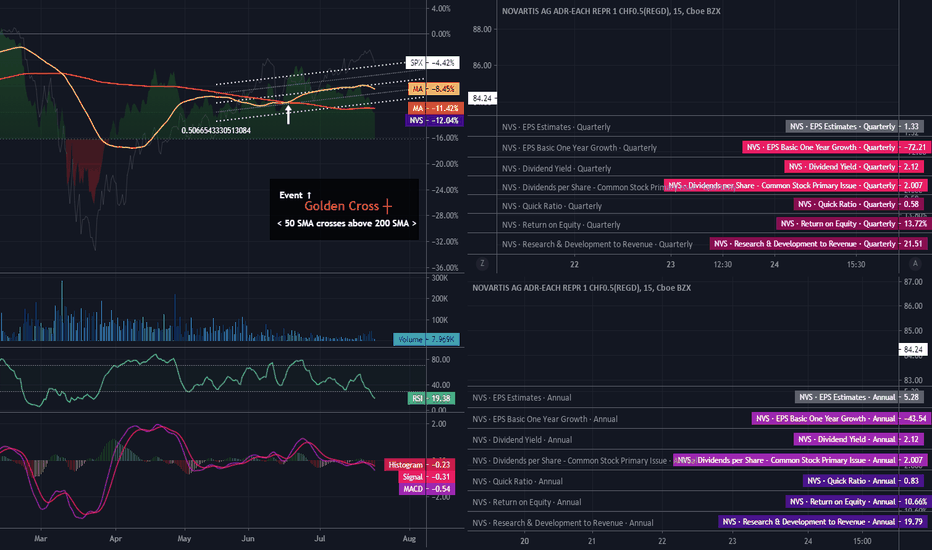Select the MACD -0.54 label
This screenshot has width=932, height=550.
click(427, 489)
